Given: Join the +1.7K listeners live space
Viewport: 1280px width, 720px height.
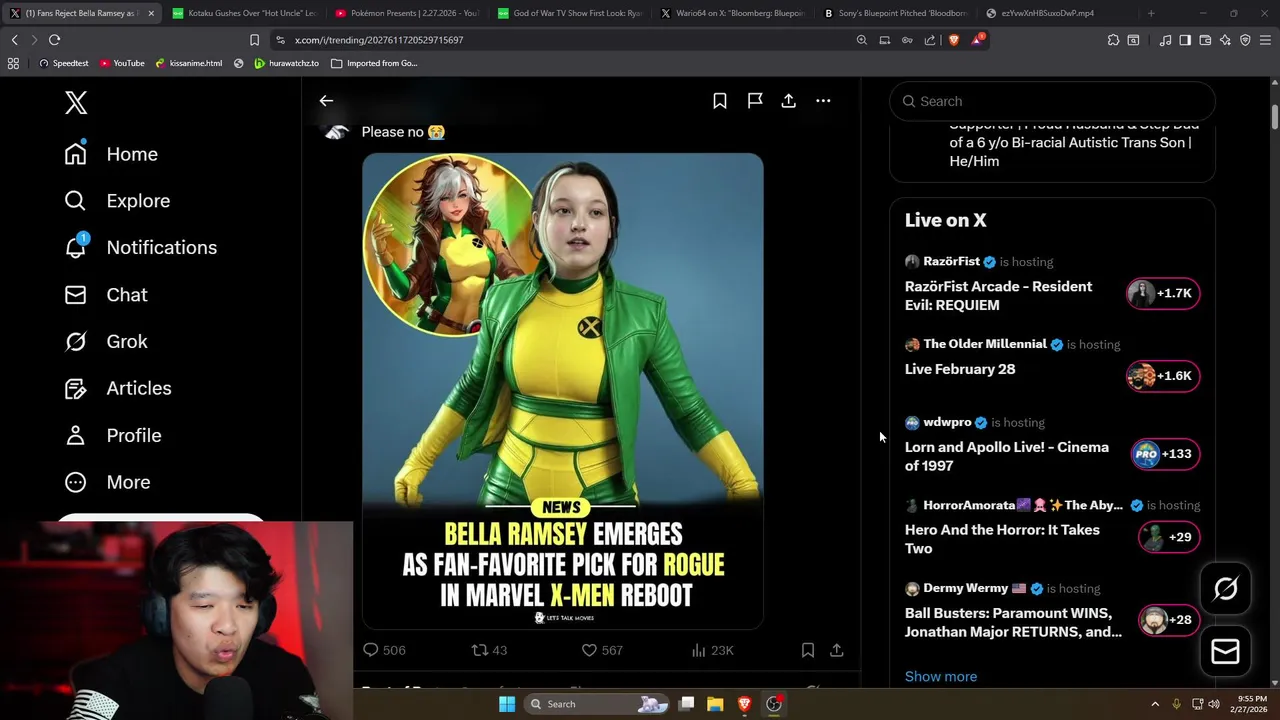Looking at the screenshot, I should point(1163,293).
